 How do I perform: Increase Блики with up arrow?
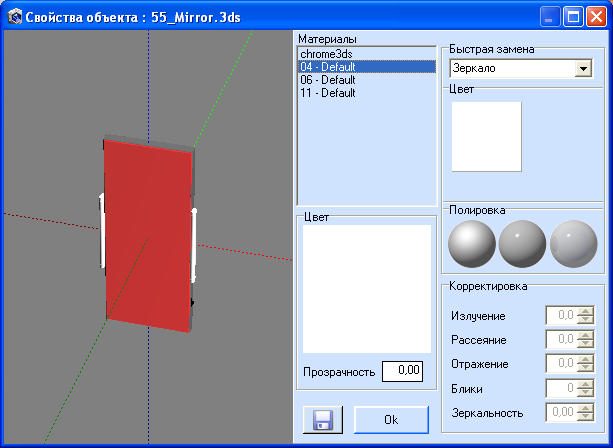point(585,384)
